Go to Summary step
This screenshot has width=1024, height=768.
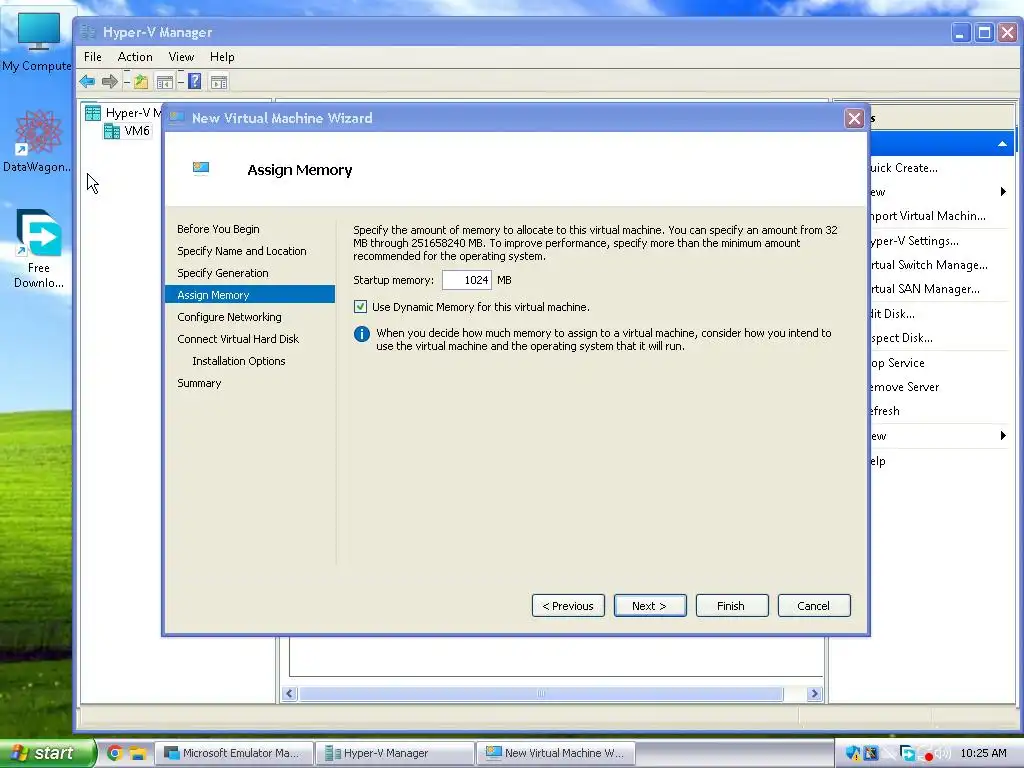click(x=199, y=383)
